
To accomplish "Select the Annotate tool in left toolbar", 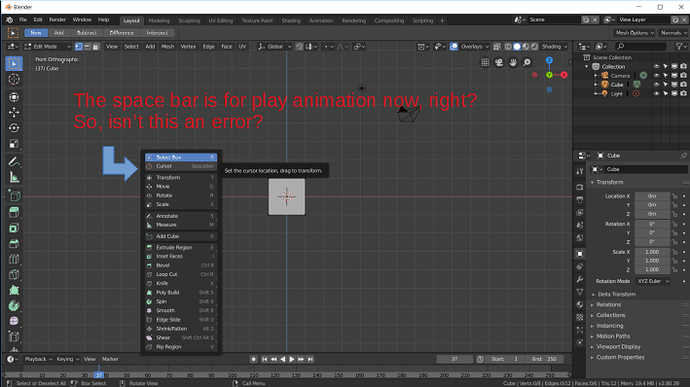I will [14, 162].
